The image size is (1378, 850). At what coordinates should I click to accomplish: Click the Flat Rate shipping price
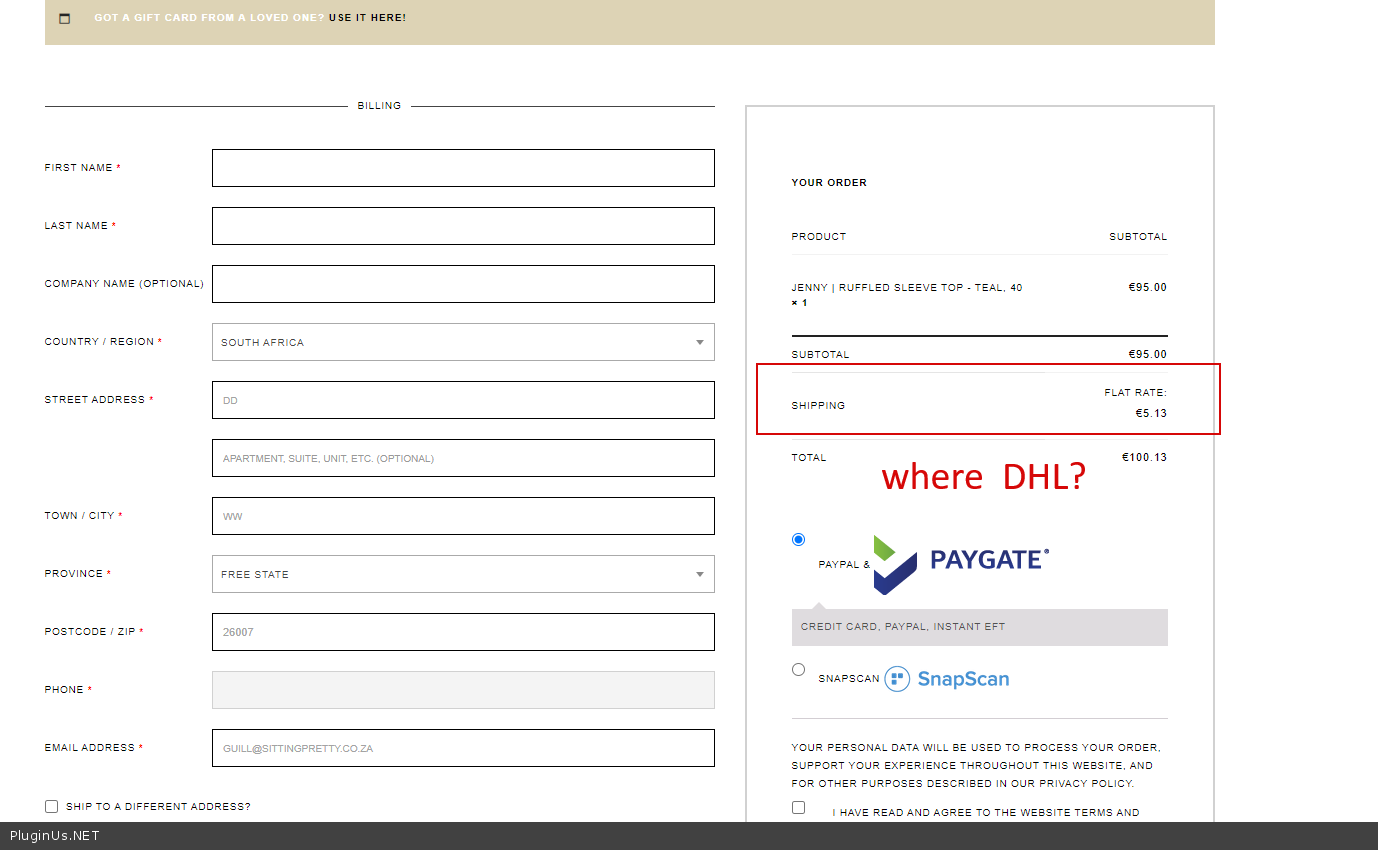coord(1150,413)
